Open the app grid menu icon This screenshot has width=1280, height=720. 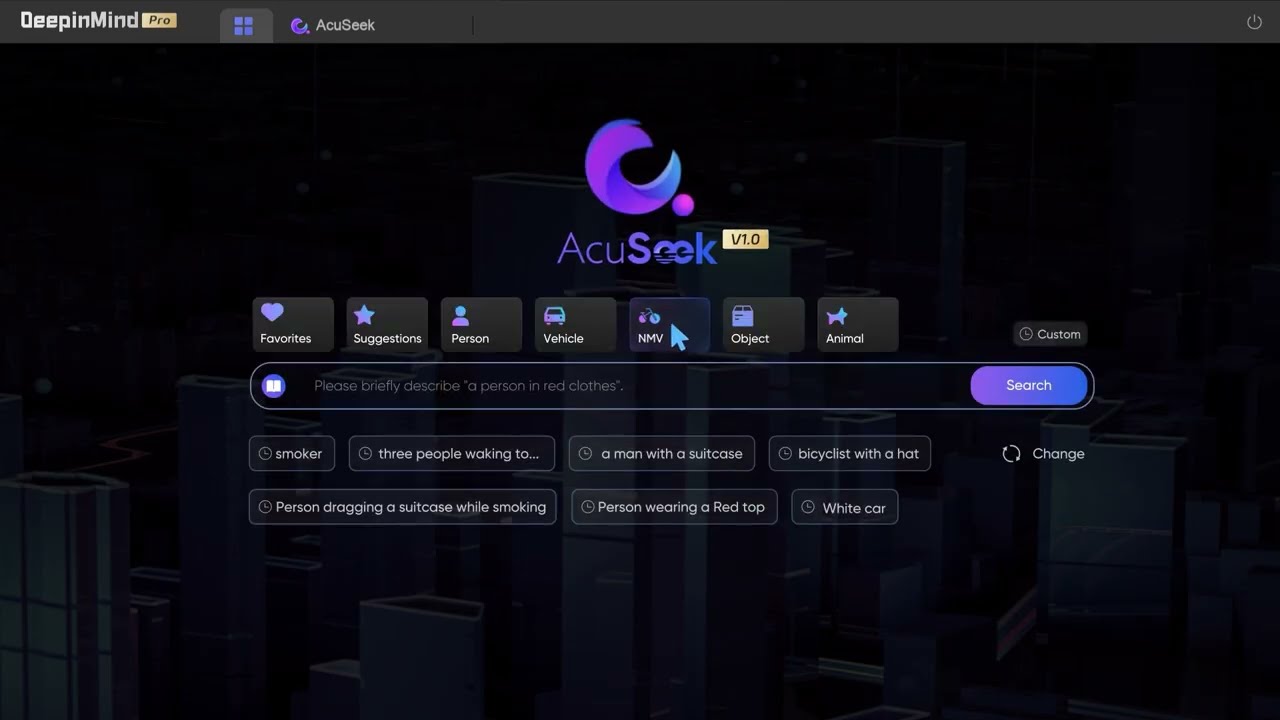coord(244,26)
